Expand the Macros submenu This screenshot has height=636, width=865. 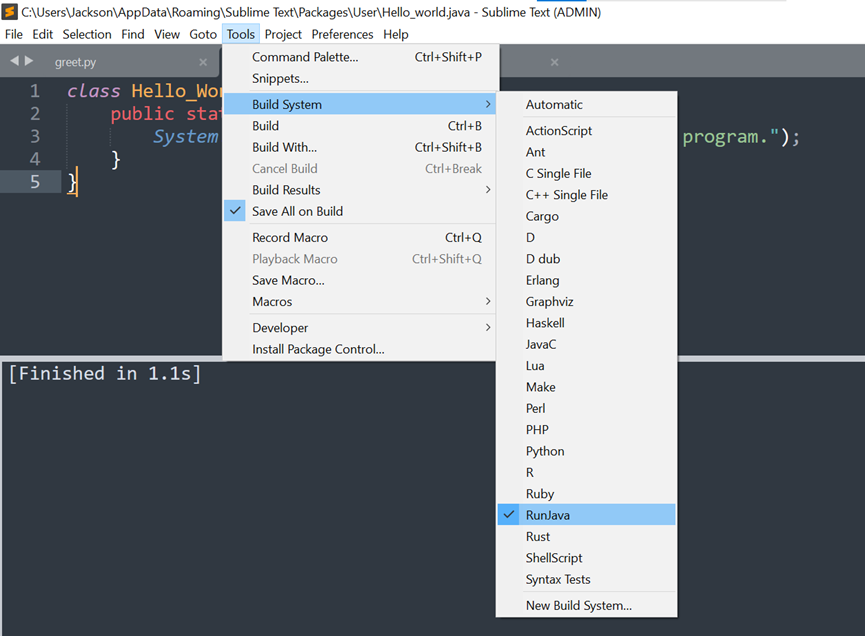[359, 301]
